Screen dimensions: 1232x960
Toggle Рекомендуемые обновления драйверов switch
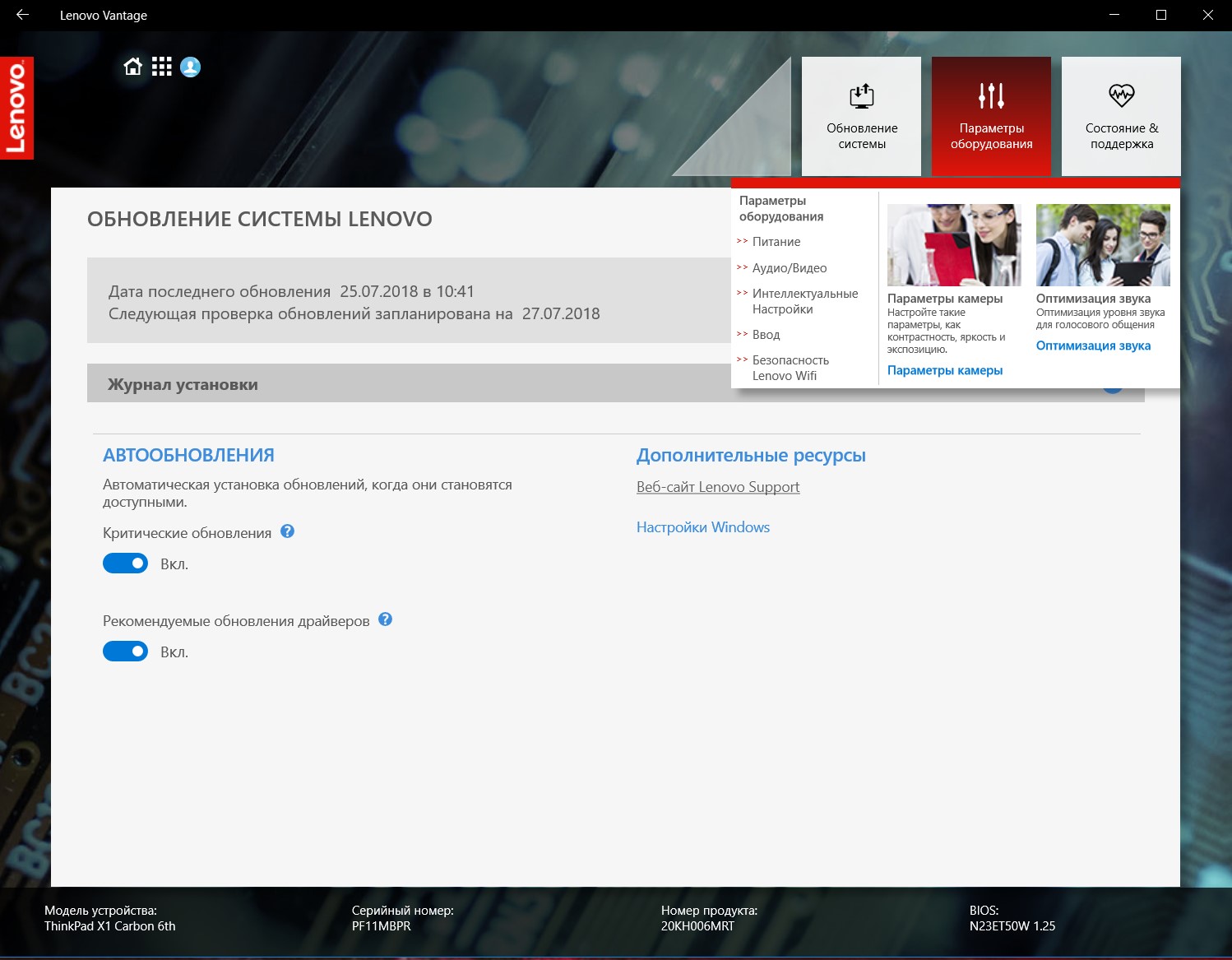pos(125,652)
